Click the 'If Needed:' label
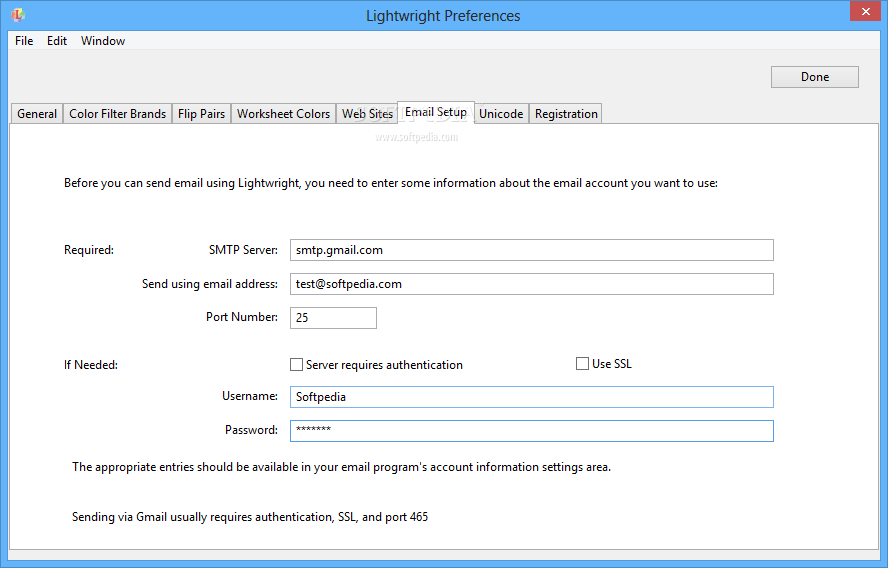Screen dimensions: 888x568 click(x=91, y=365)
